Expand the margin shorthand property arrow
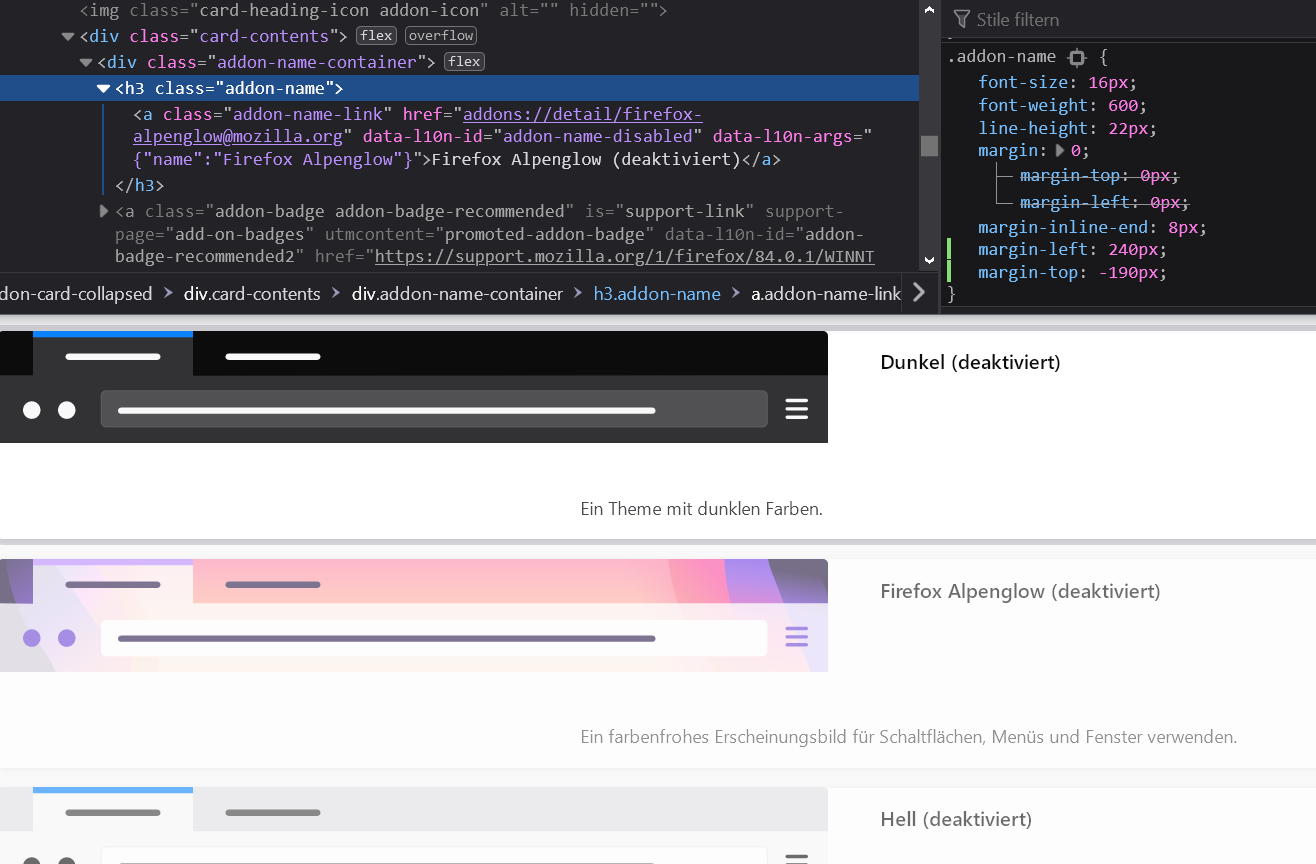1316x864 pixels. click(x=1060, y=151)
